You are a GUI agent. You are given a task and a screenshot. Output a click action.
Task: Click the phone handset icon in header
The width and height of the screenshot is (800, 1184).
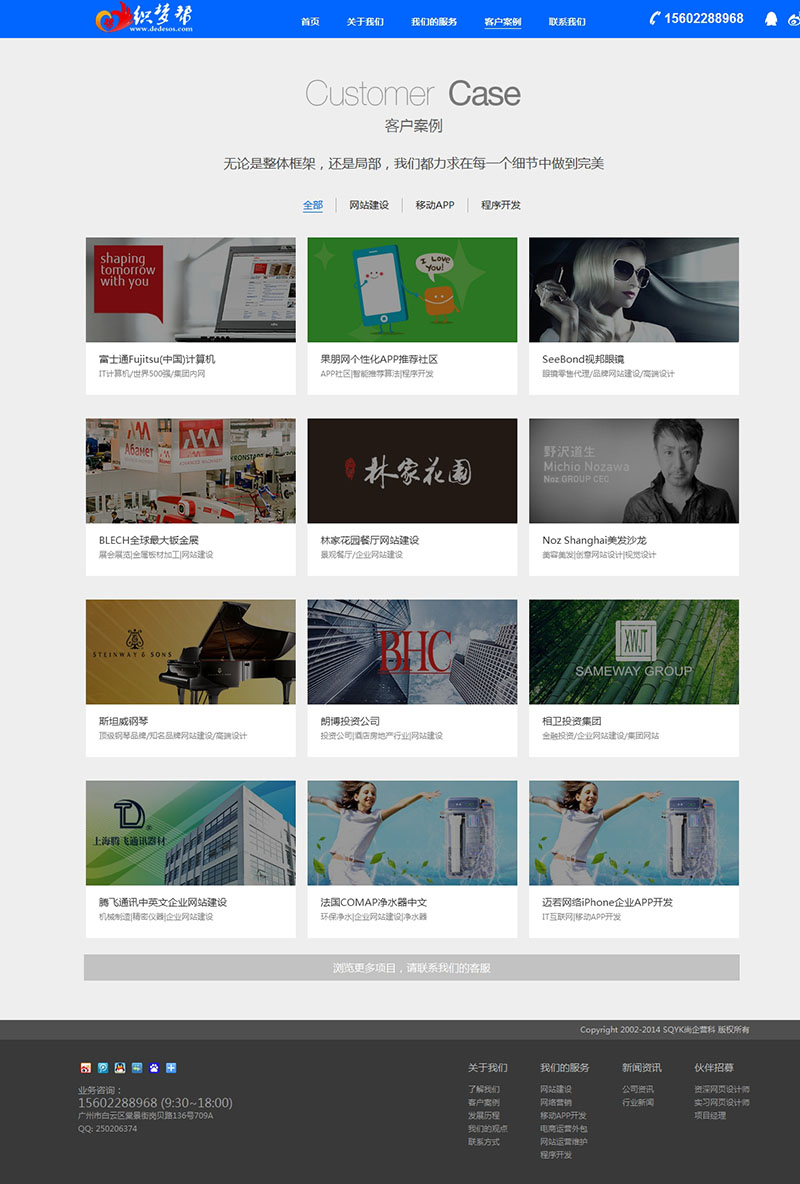[655, 18]
